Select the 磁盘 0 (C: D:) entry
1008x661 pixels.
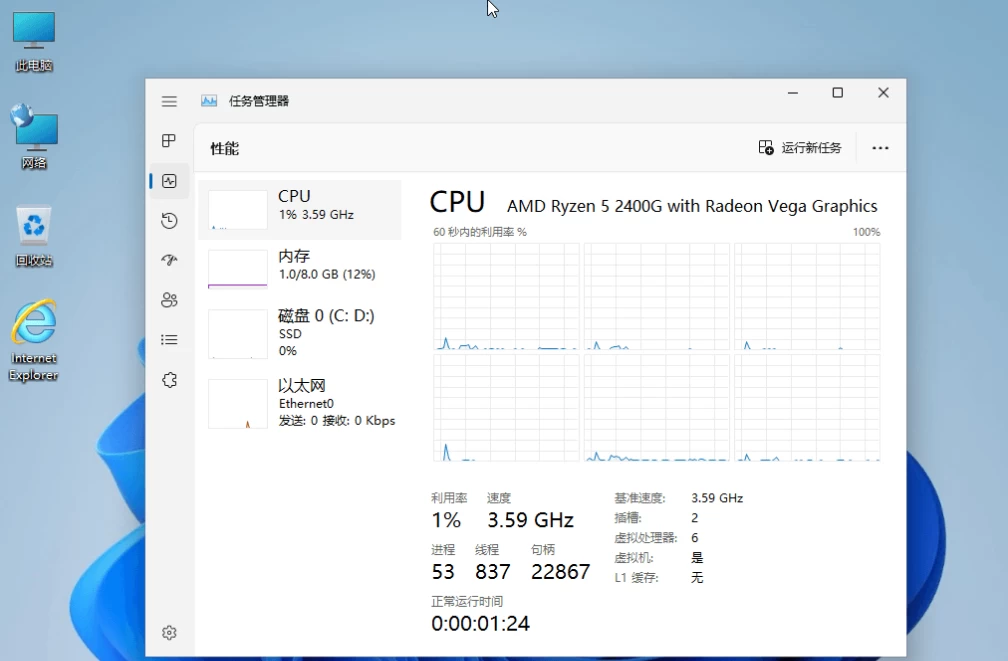[300, 332]
